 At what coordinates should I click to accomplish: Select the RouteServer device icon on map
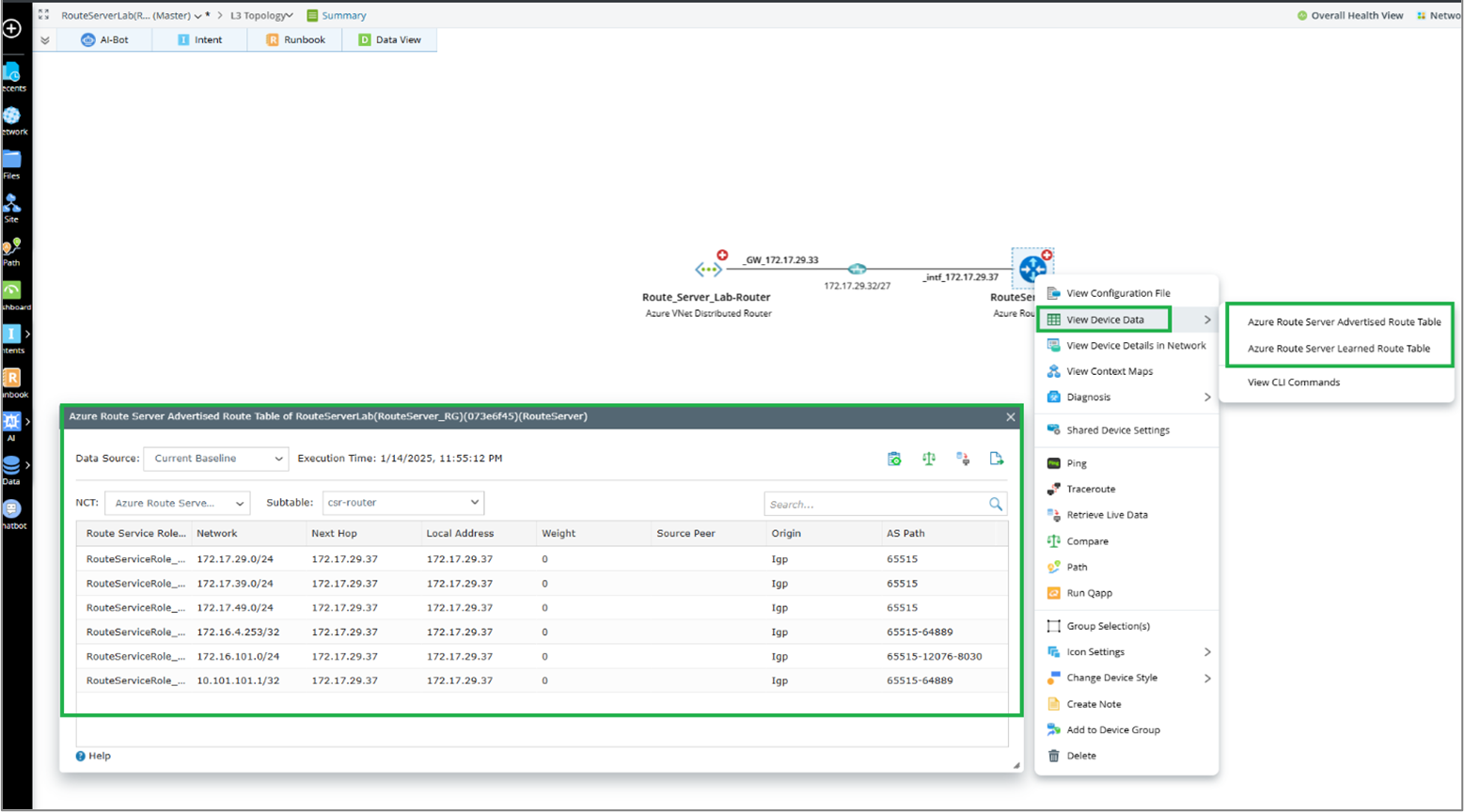click(1031, 269)
